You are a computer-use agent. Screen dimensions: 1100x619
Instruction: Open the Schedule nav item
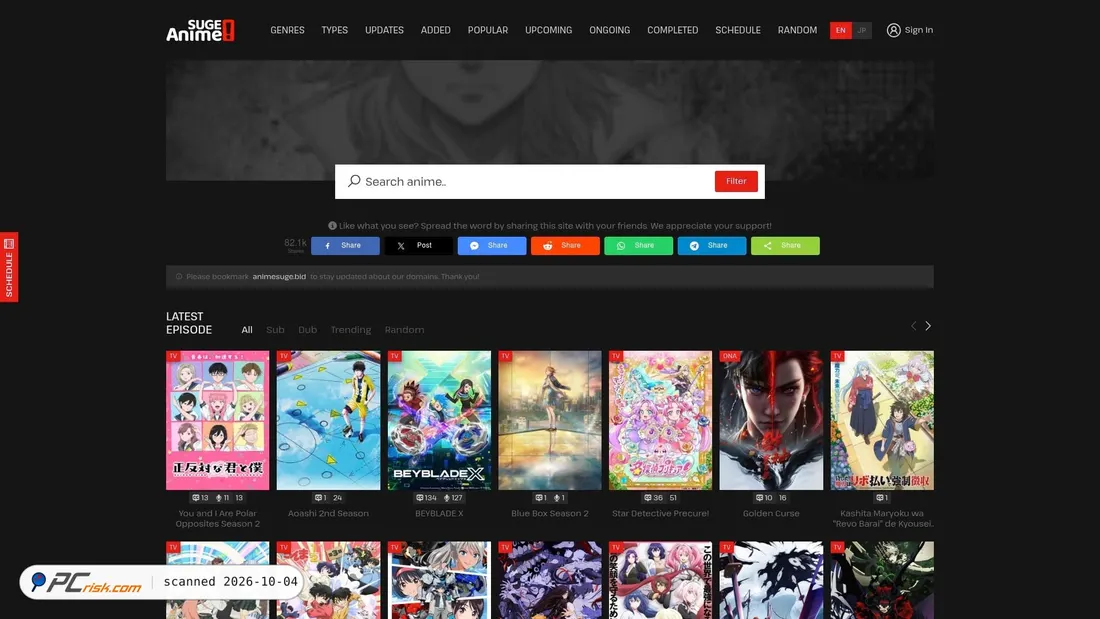pyautogui.click(x=738, y=30)
